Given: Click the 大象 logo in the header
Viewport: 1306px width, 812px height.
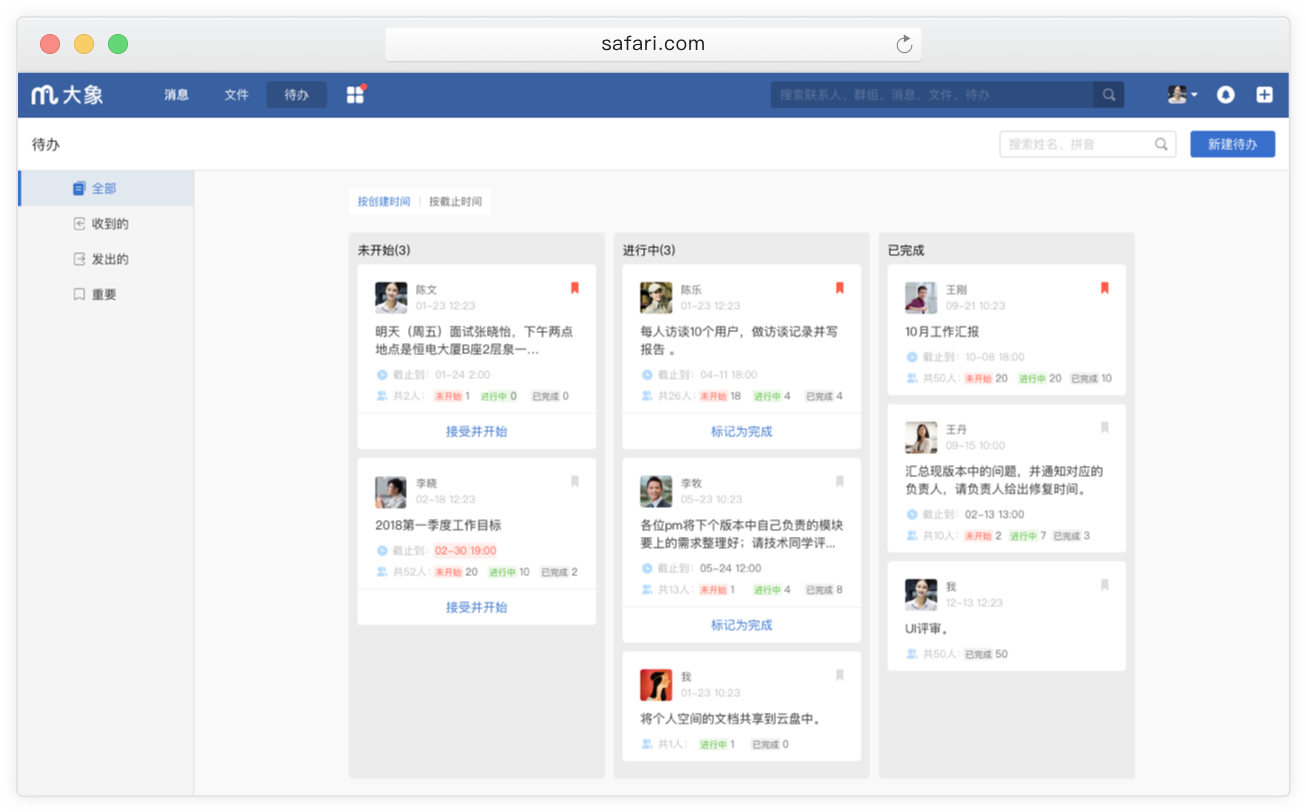Looking at the screenshot, I should tap(67, 95).
